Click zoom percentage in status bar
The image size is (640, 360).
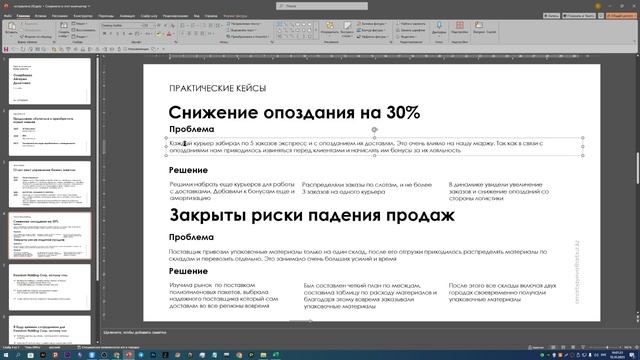click(627, 347)
